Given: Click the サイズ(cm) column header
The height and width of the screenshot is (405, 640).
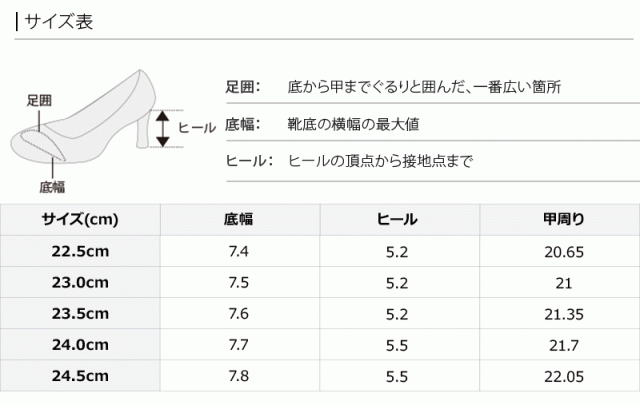Looking at the screenshot, I should click(x=80, y=220).
